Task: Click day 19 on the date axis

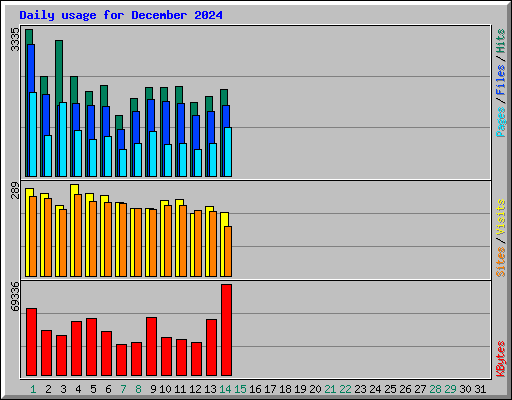Action: [300, 389]
